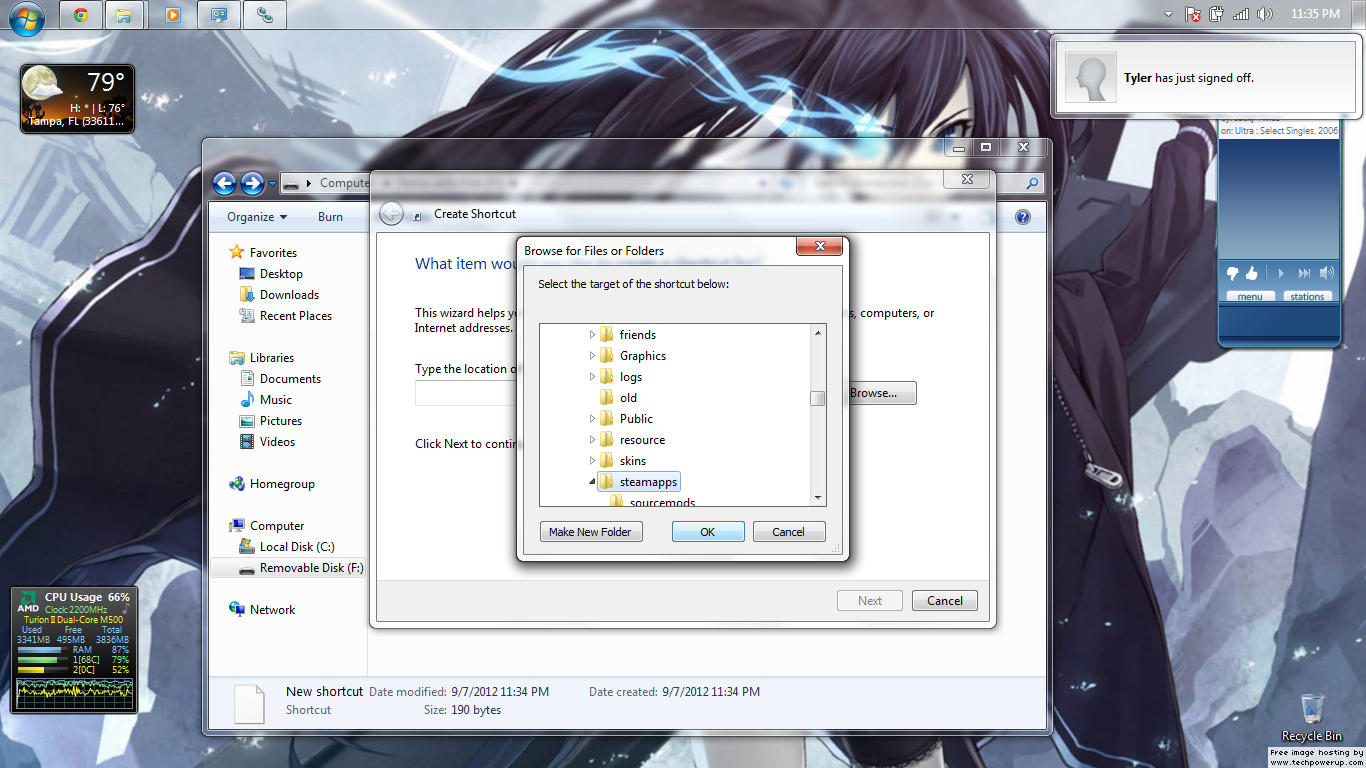This screenshot has height=768, width=1366.
Task: Open recent pages dropdown beside forward arrow
Action: (x=272, y=184)
